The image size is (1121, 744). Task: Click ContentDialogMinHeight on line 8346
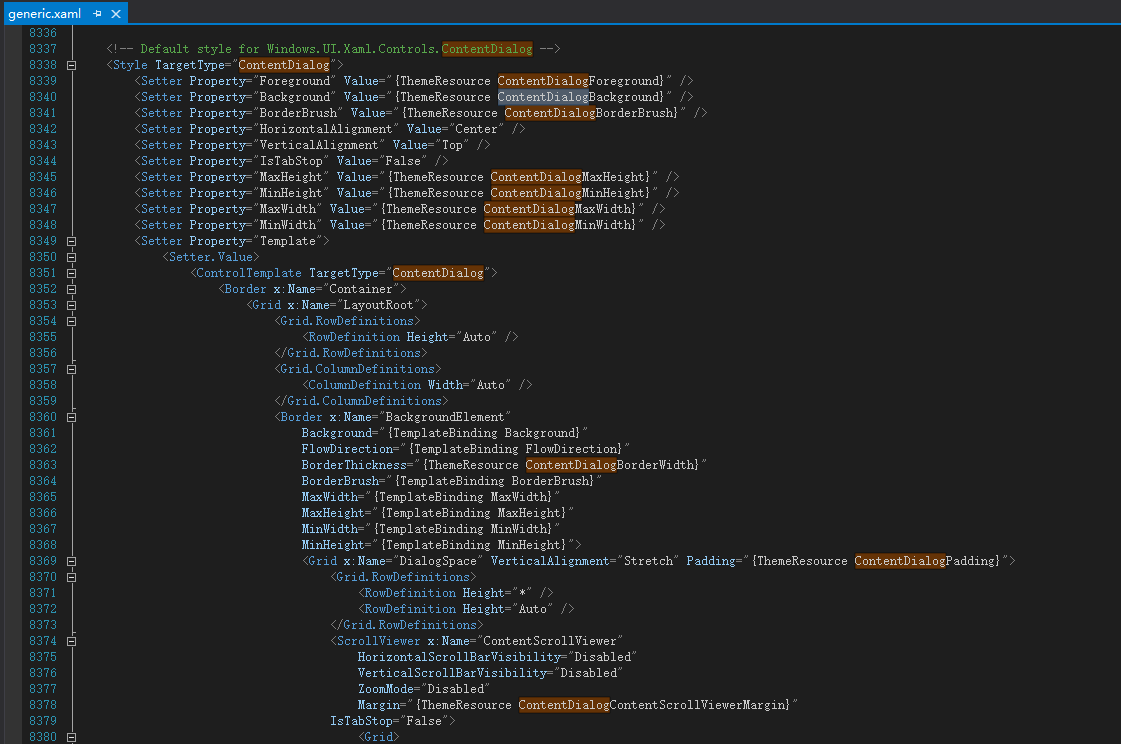click(570, 193)
